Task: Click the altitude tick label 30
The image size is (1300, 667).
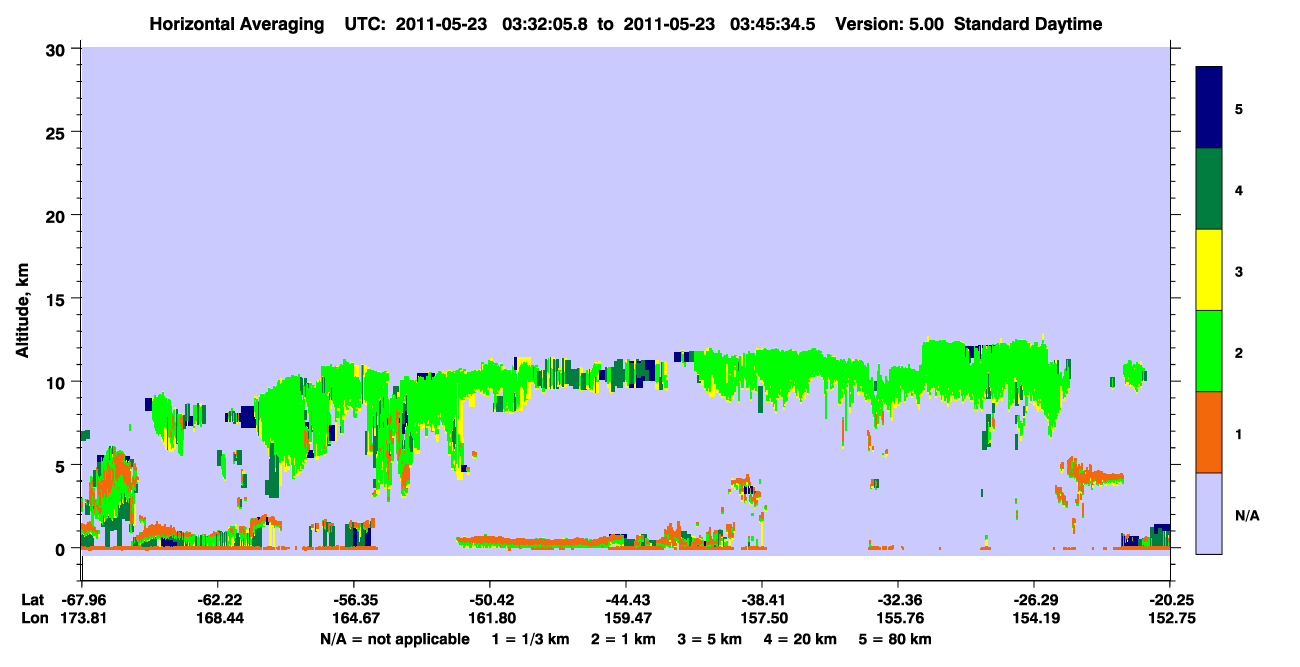Action: pyautogui.click(x=58, y=49)
